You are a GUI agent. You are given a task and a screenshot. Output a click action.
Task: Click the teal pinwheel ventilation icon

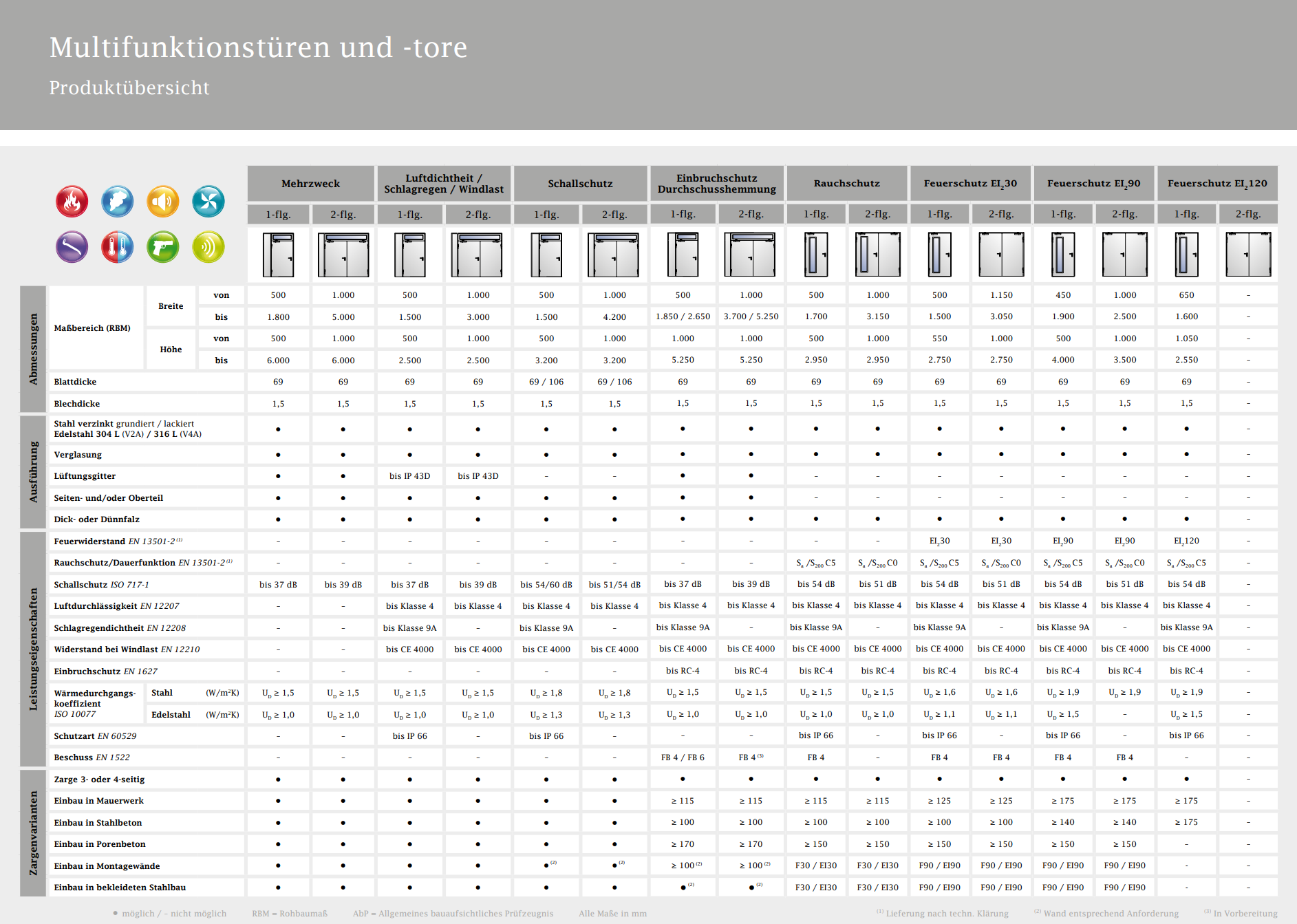coord(208,202)
